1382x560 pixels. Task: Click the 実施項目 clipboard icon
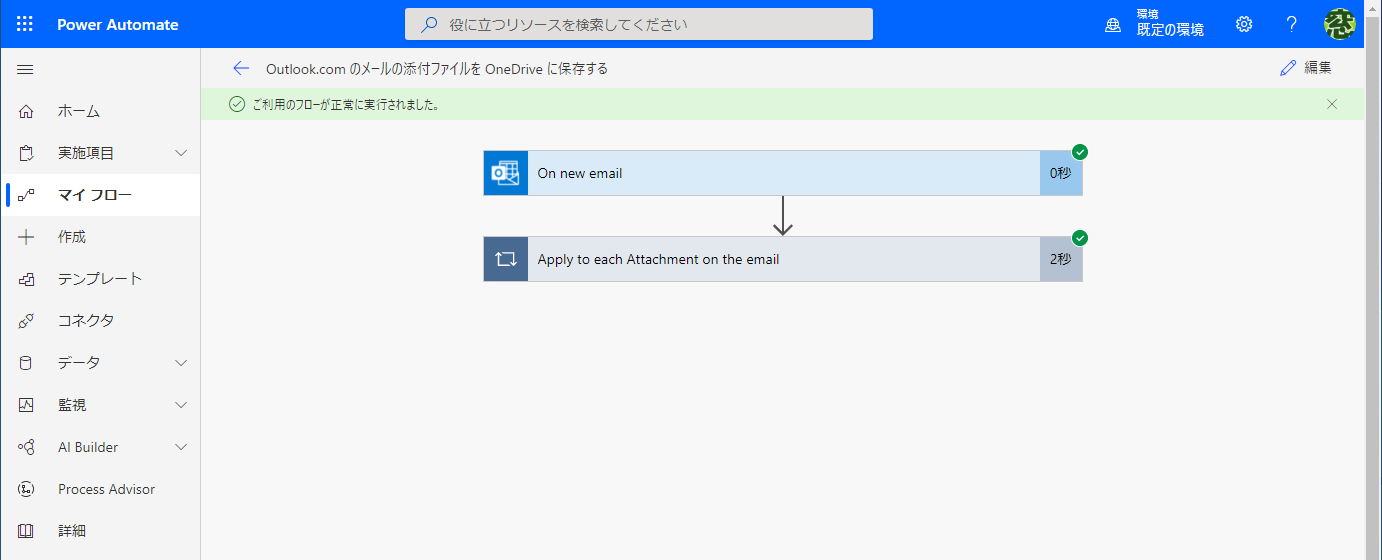pyautogui.click(x=26, y=153)
